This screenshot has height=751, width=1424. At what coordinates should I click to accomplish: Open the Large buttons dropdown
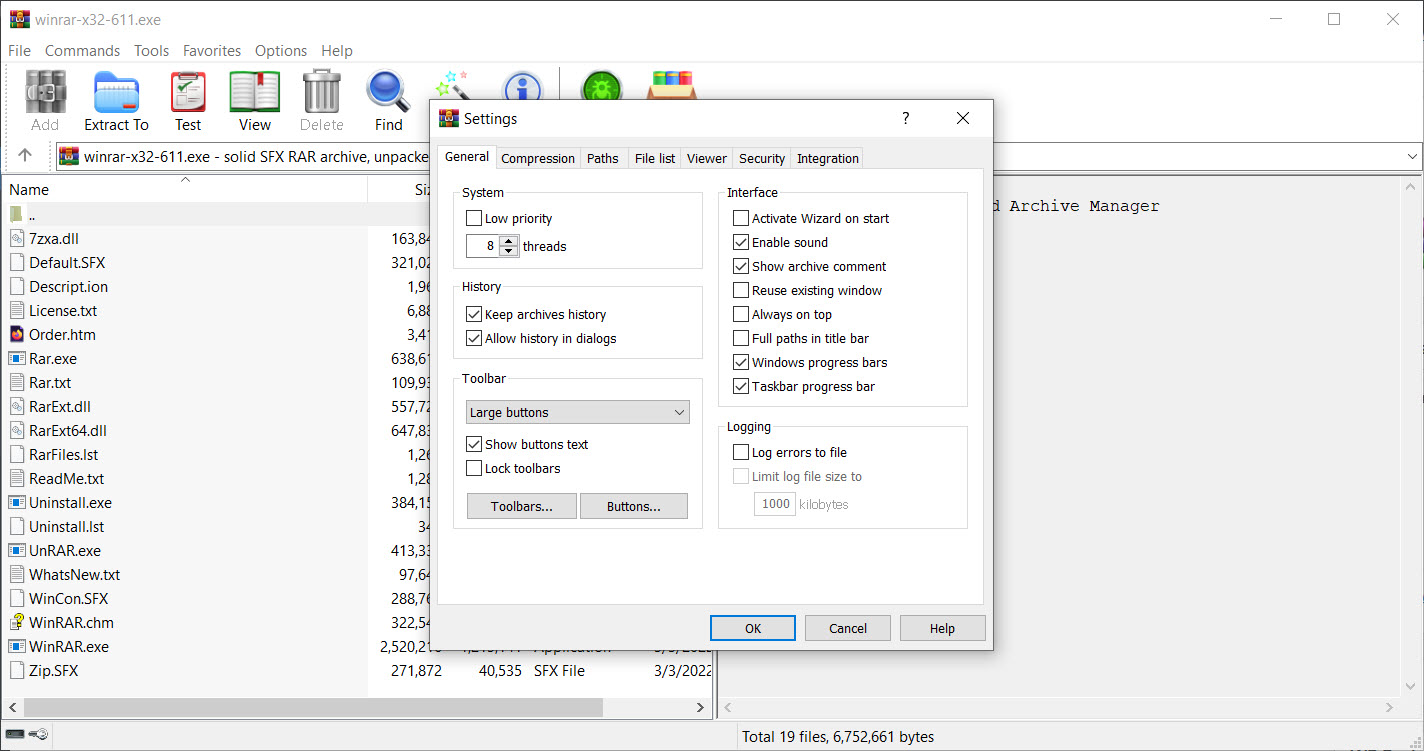point(578,412)
